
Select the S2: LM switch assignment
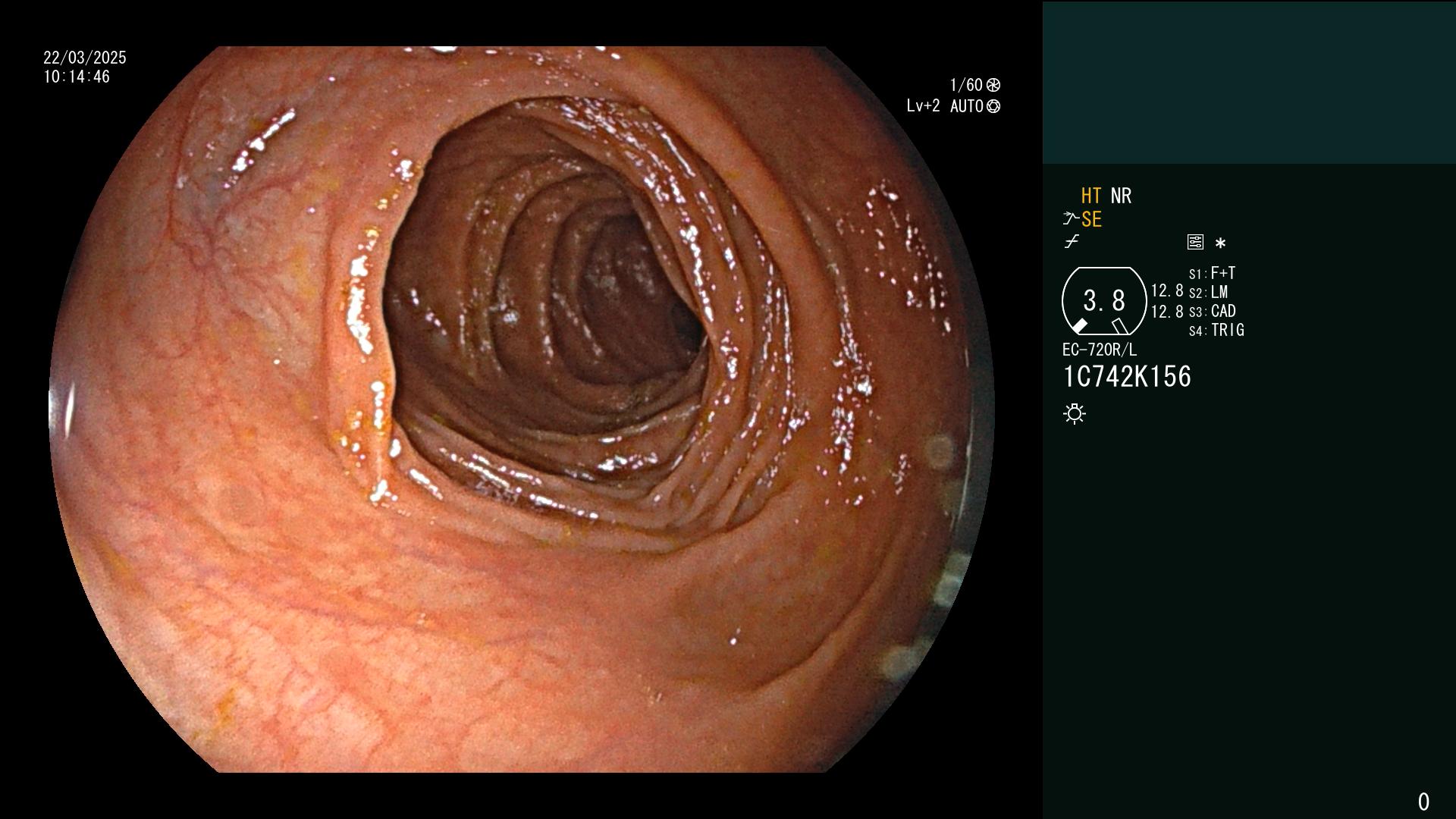click(1208, 292)
